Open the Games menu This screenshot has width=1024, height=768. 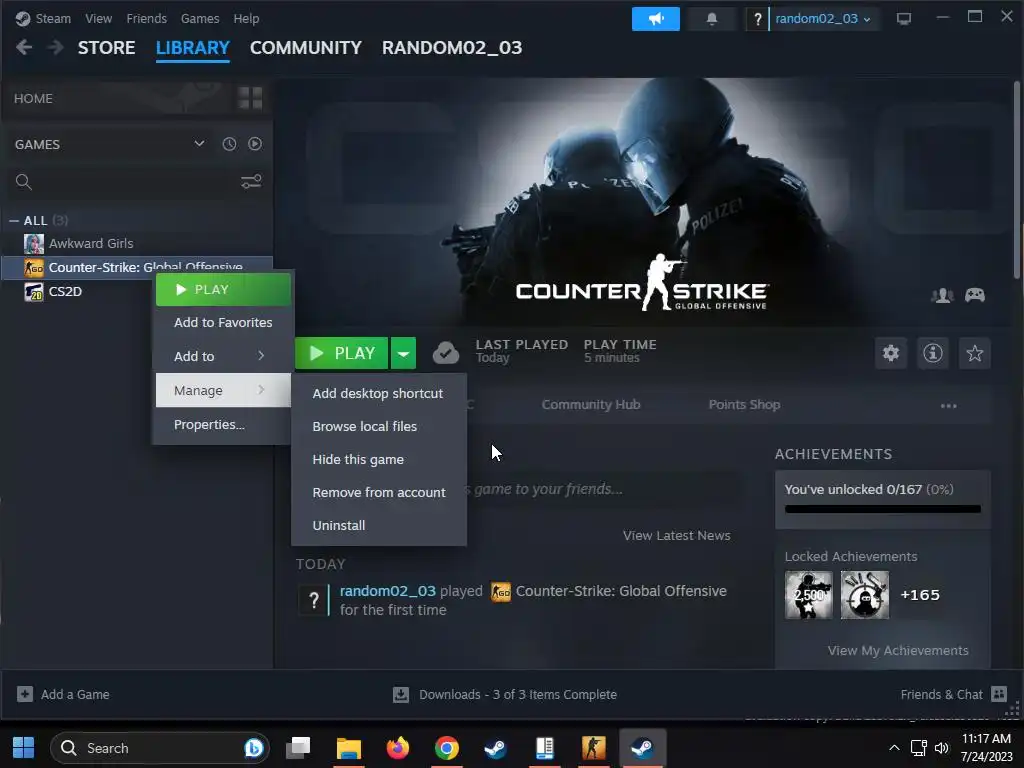[x=200, y=18]
